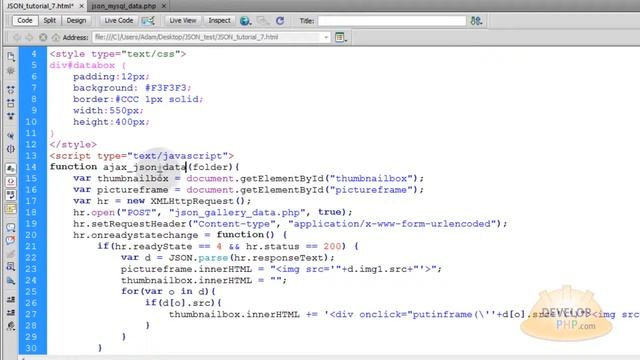
Task: Focus the Title input field
Action: tap(392, 21)
